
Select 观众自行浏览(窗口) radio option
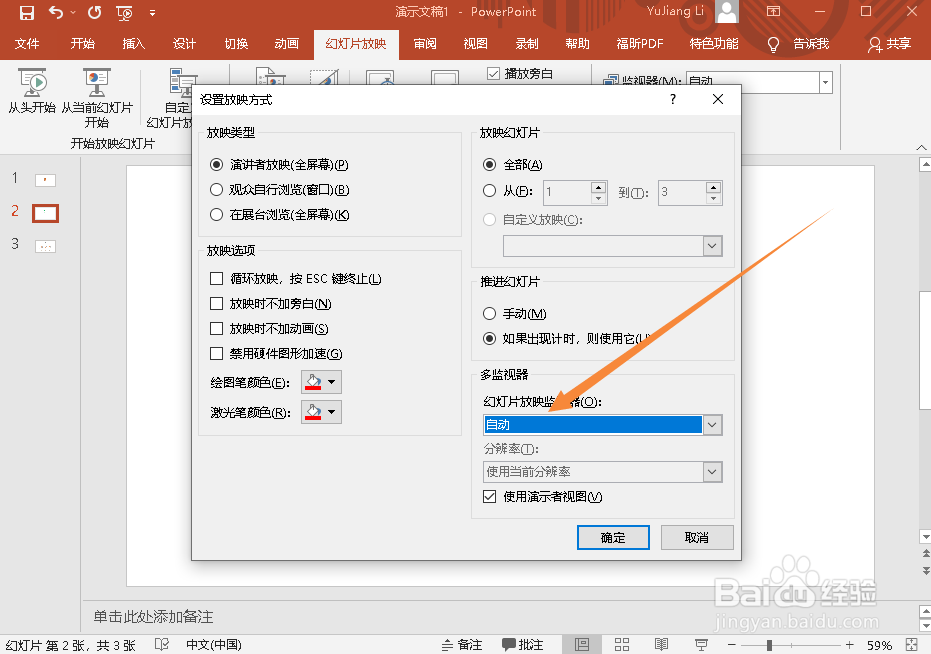pyautogui.click(x=217, y=189)
